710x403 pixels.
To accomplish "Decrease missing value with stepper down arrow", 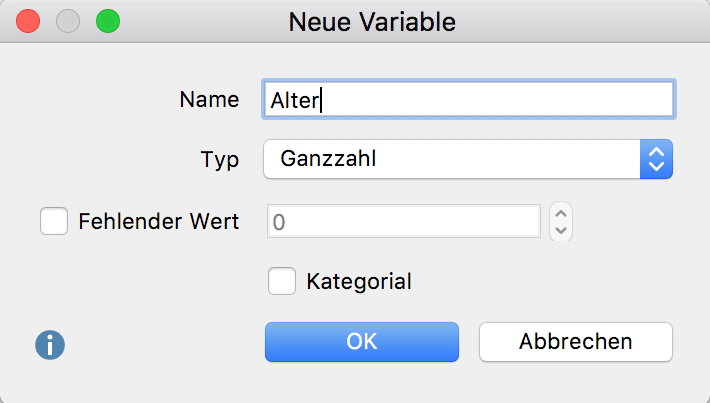I will (561, 230).
